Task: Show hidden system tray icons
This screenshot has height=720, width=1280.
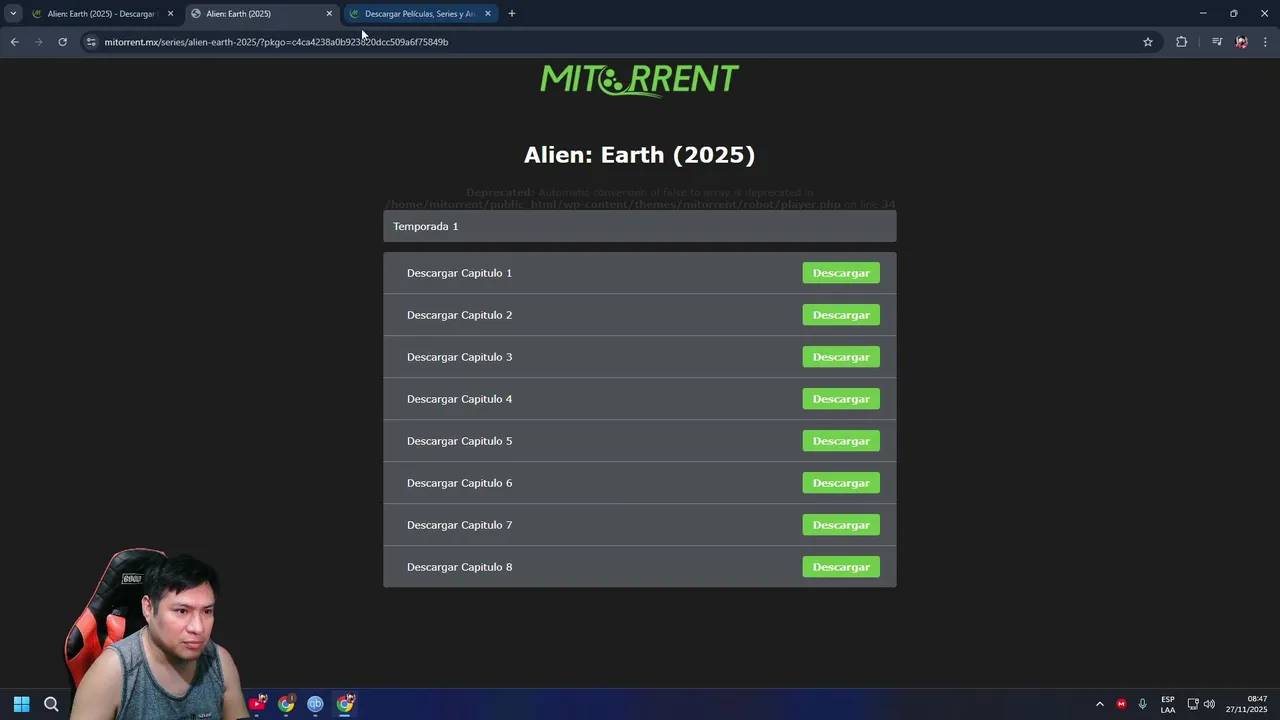Action: (x=1100, y=704)
